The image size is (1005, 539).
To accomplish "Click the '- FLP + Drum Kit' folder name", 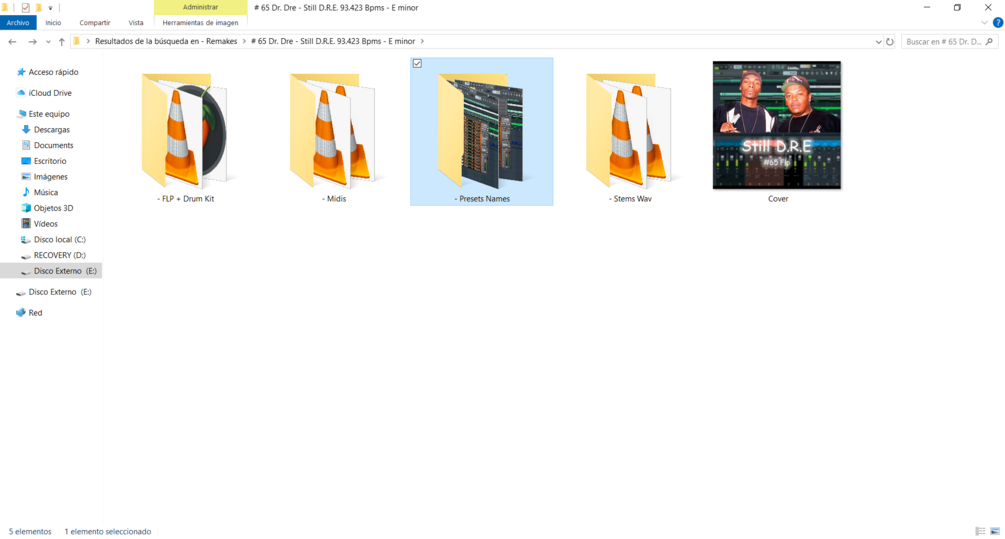I will pos(186,199).
